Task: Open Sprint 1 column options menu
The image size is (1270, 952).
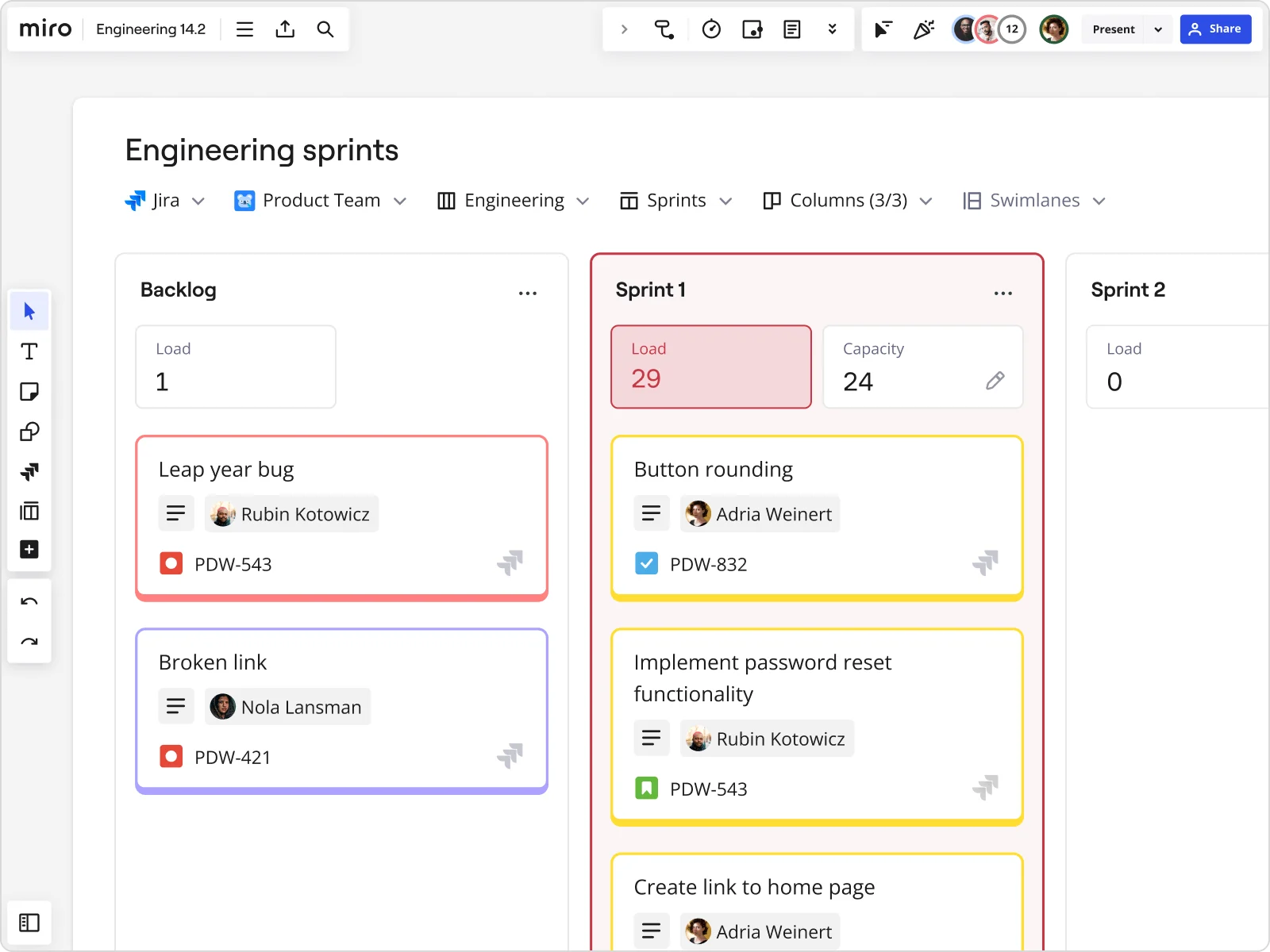Action: 1003,293
